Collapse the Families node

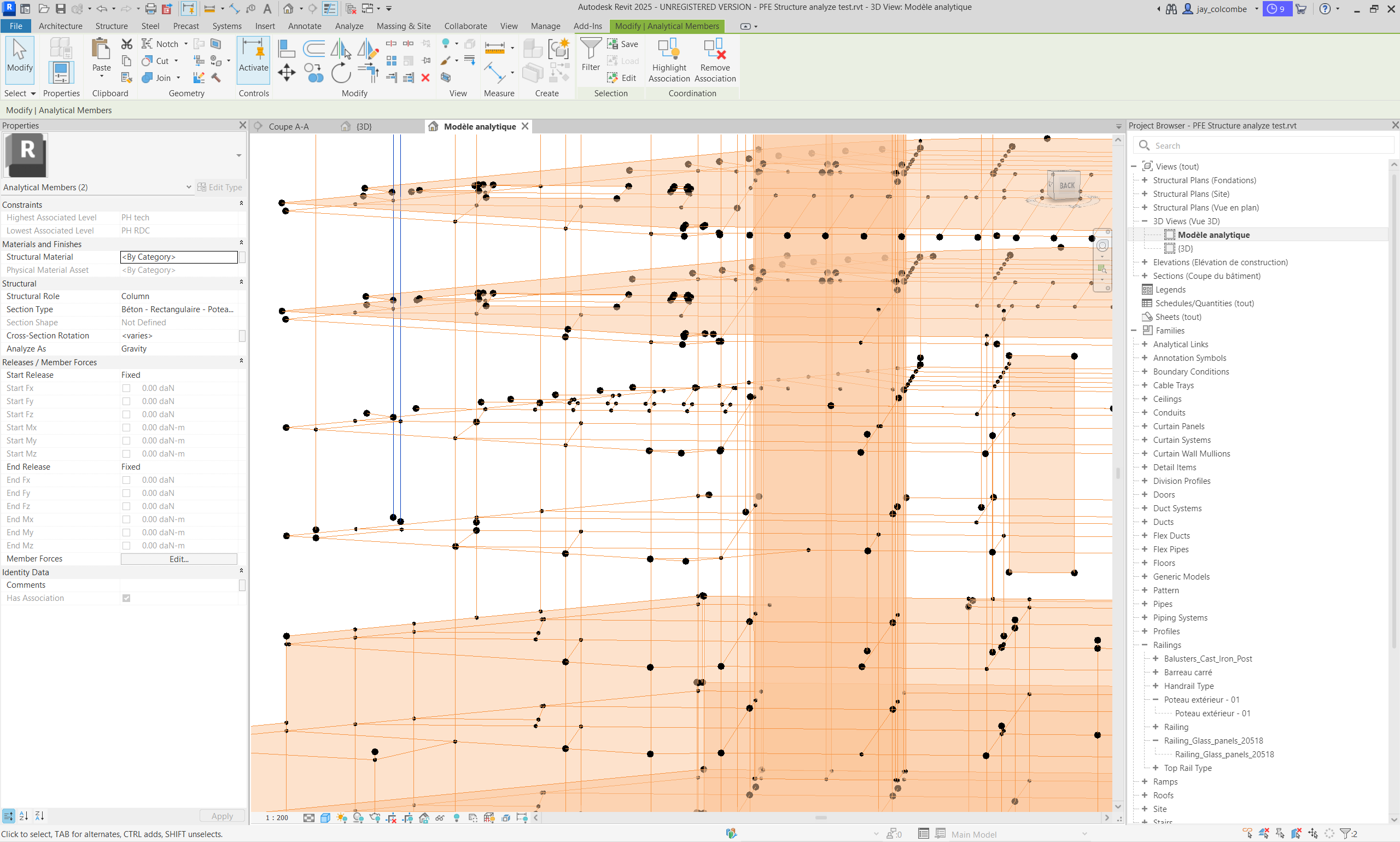tap(1133, 330)
